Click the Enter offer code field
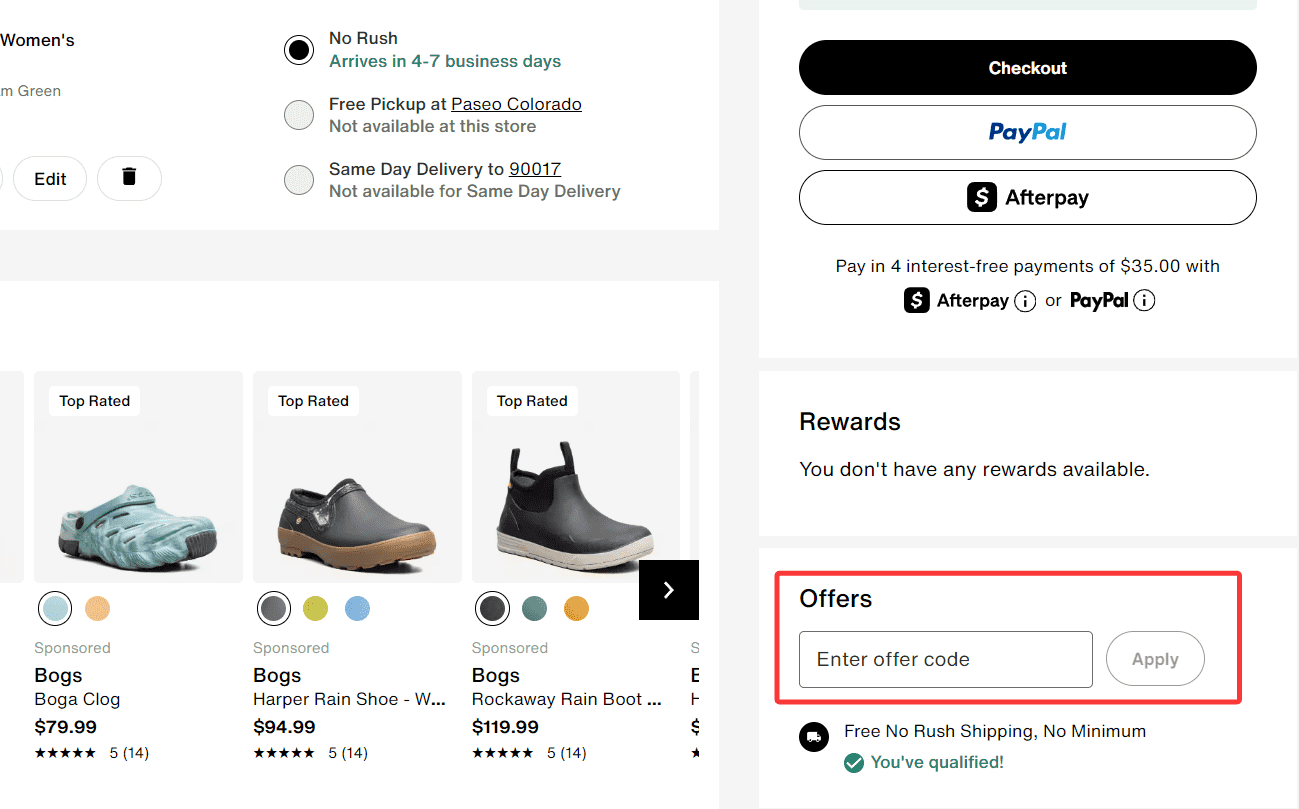Viewport: 1299px width, 809px height. (946, 659)
